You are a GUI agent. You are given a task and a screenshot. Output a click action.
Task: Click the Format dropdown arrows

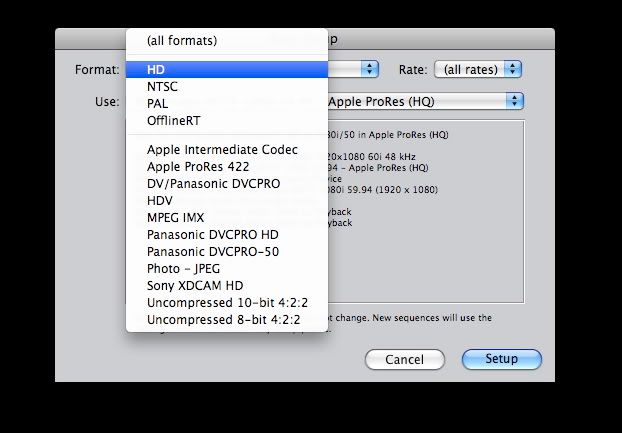(370, 69)
